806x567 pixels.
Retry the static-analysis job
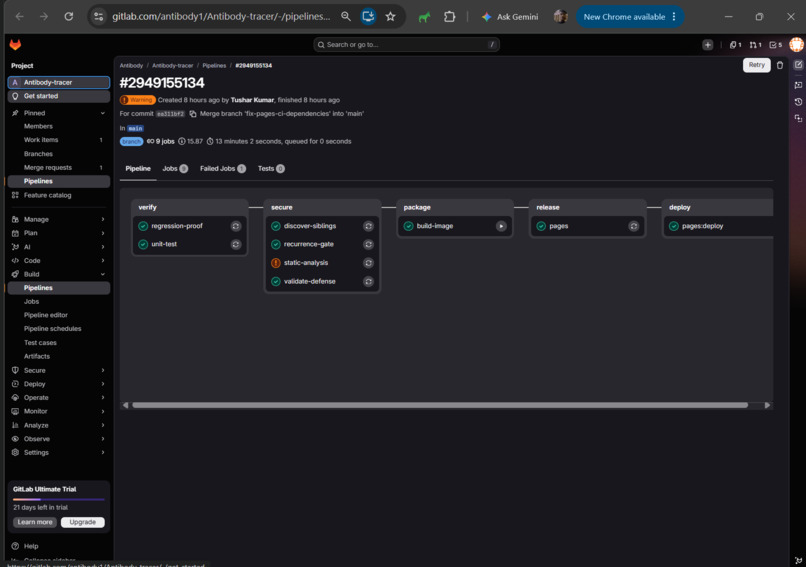point(368,263)
